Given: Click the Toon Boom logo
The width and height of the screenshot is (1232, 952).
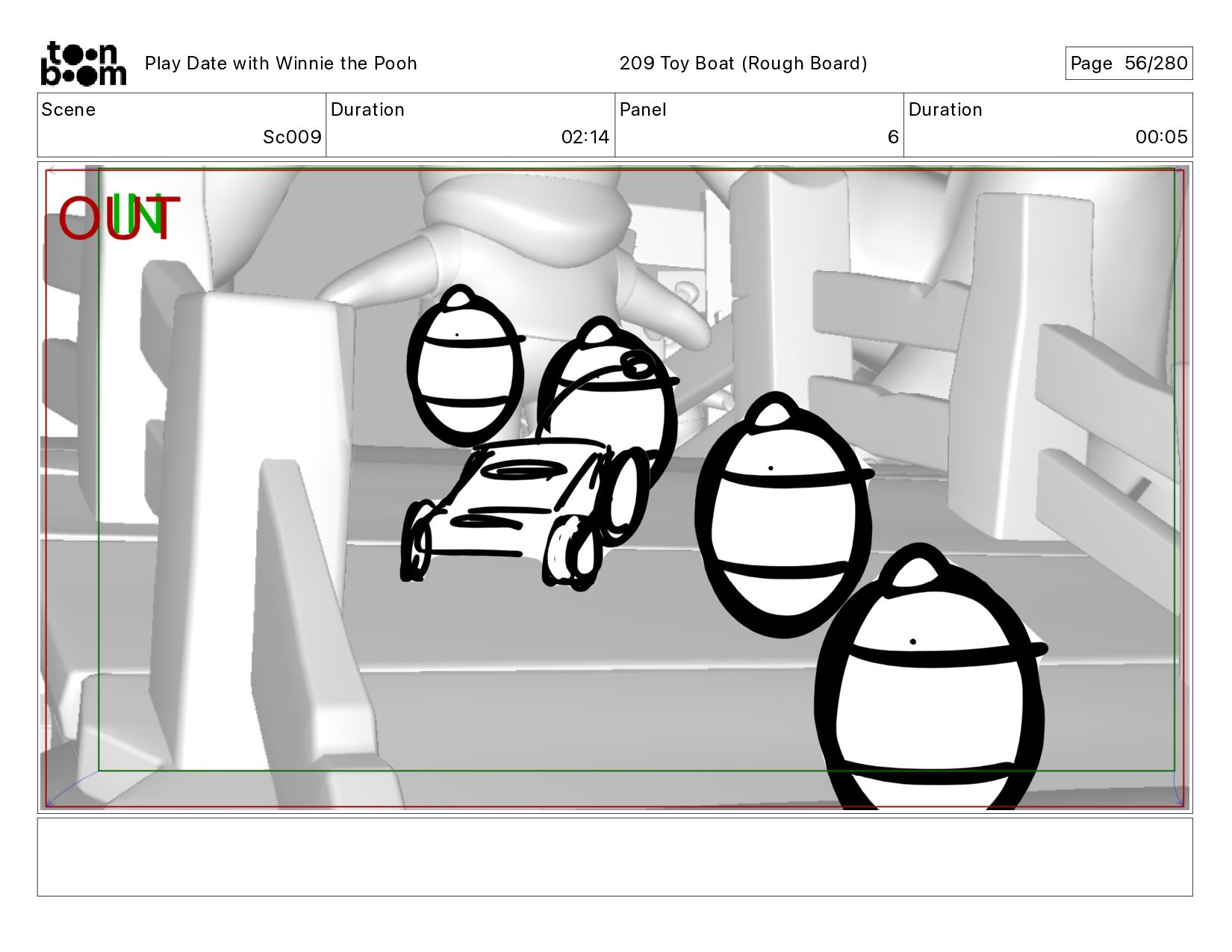Looking at the screenshot, I should pyautogui.click(x=83, y=63).
